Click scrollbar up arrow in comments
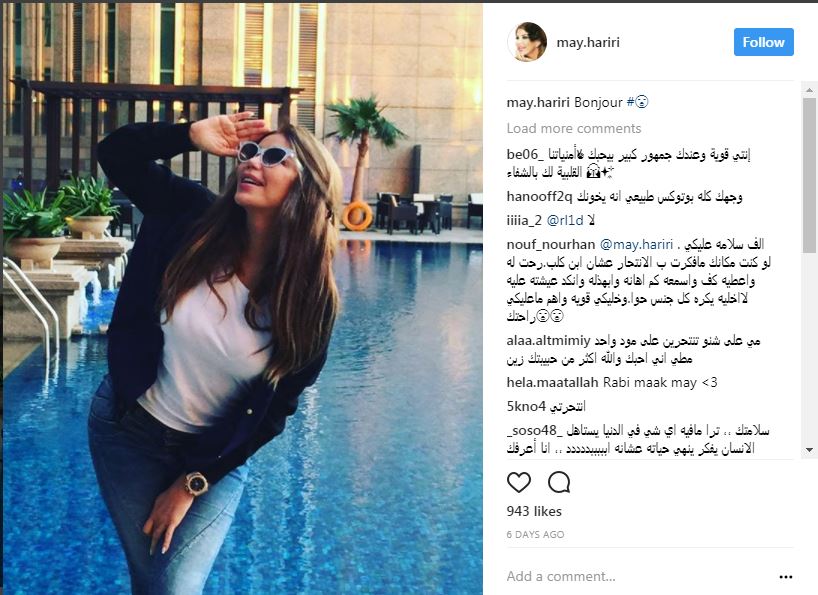The image size is (818, 595). click(809, 90)
